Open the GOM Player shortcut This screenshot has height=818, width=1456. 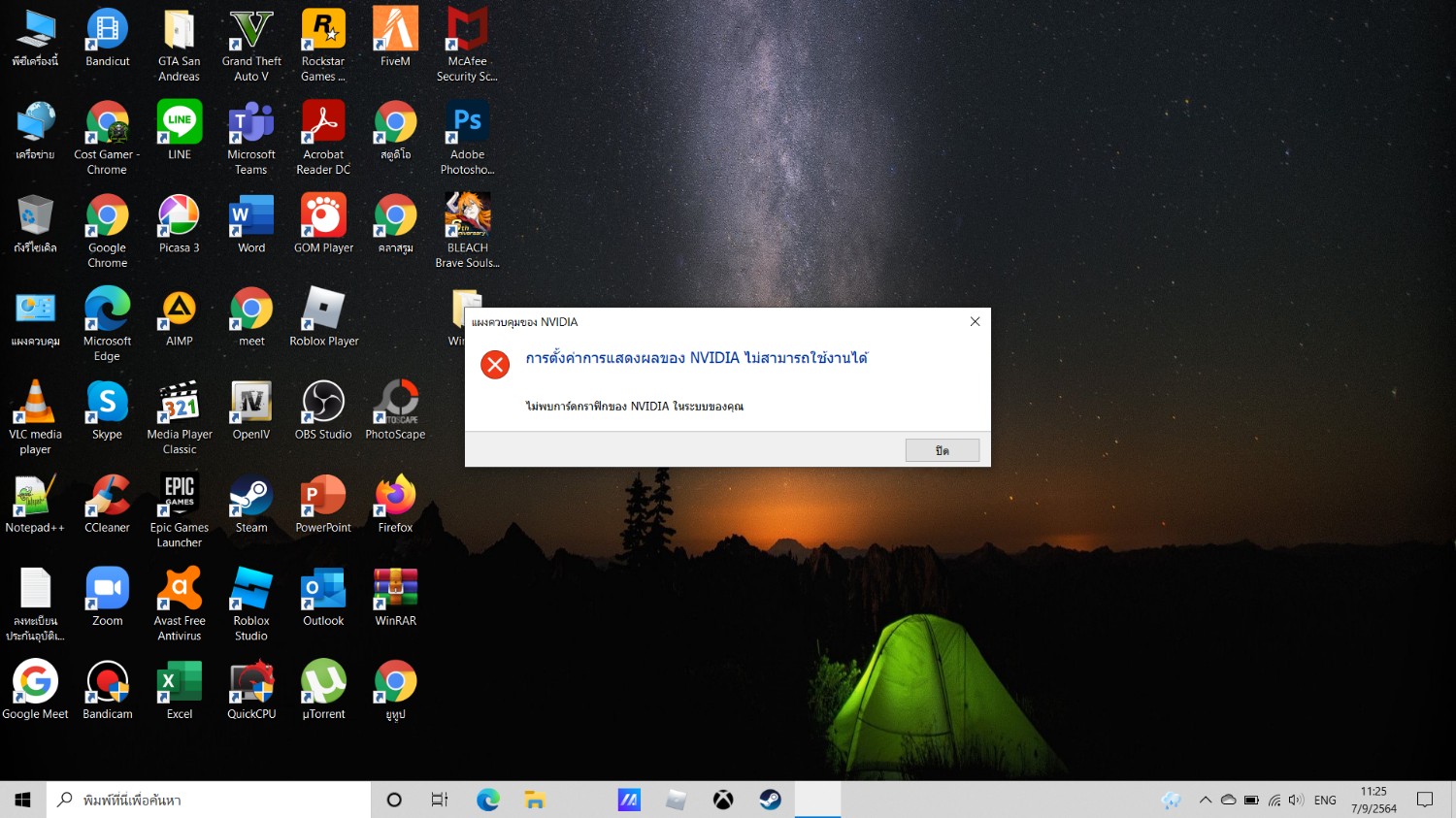tap(323, 224)
